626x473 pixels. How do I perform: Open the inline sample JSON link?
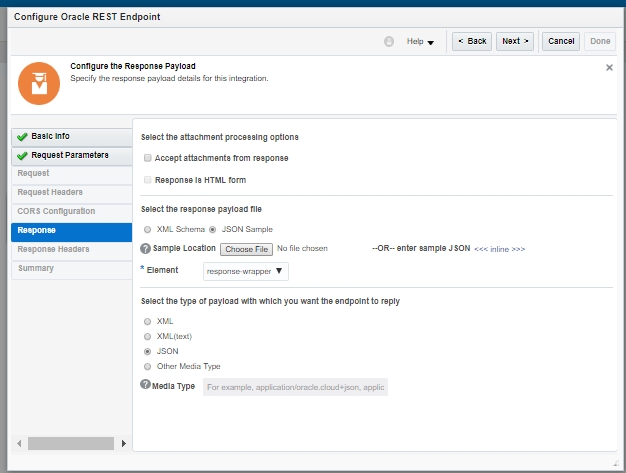click(499, 249)
